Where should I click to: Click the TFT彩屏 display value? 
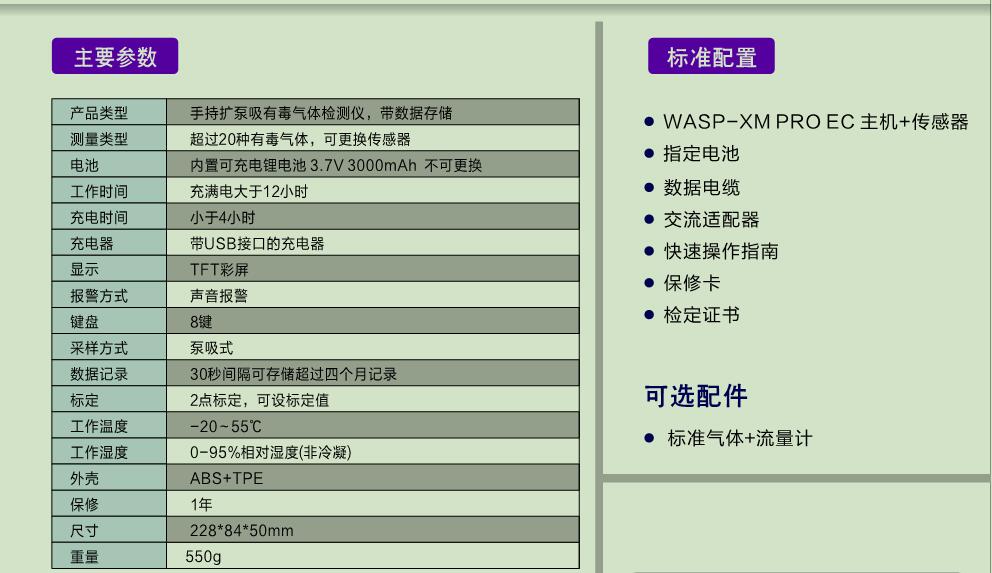[x=219, y=269]
